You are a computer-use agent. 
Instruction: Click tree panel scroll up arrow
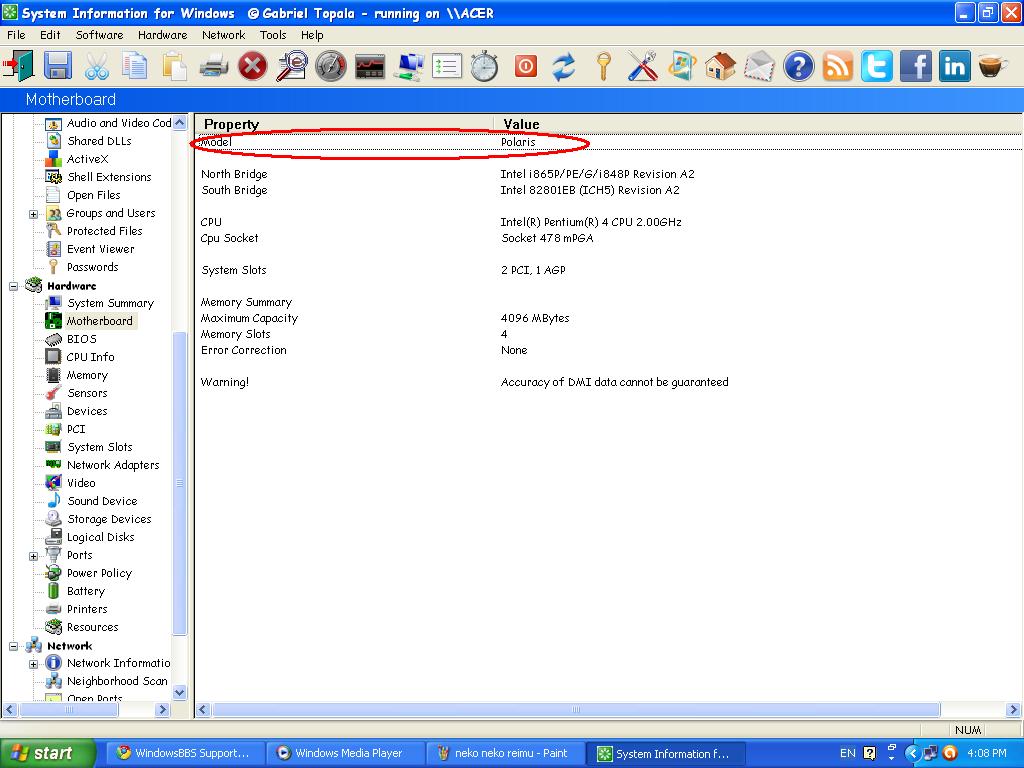(x=180, y=122)
